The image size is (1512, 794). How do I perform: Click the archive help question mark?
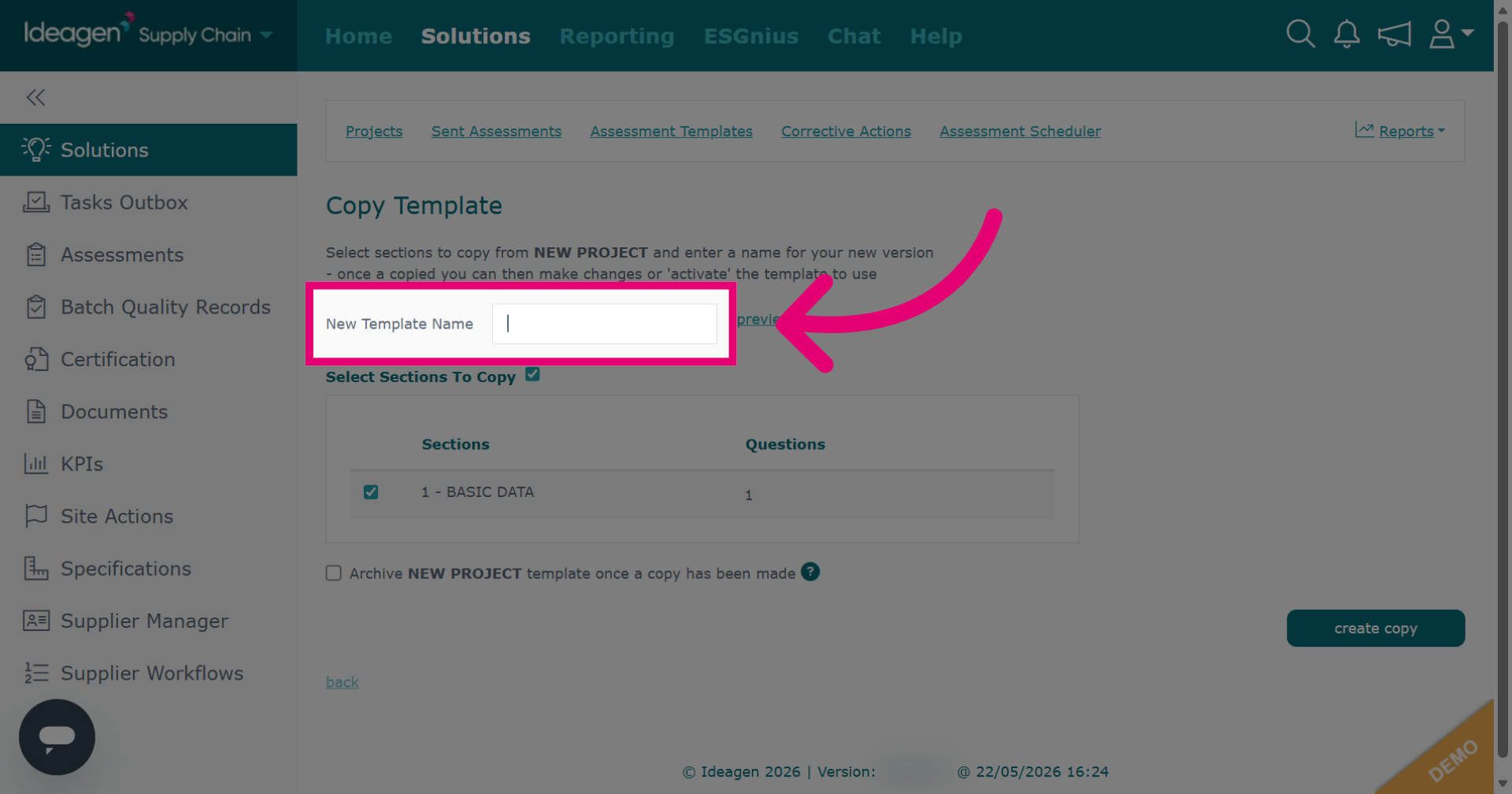click(x=810, y=572)
